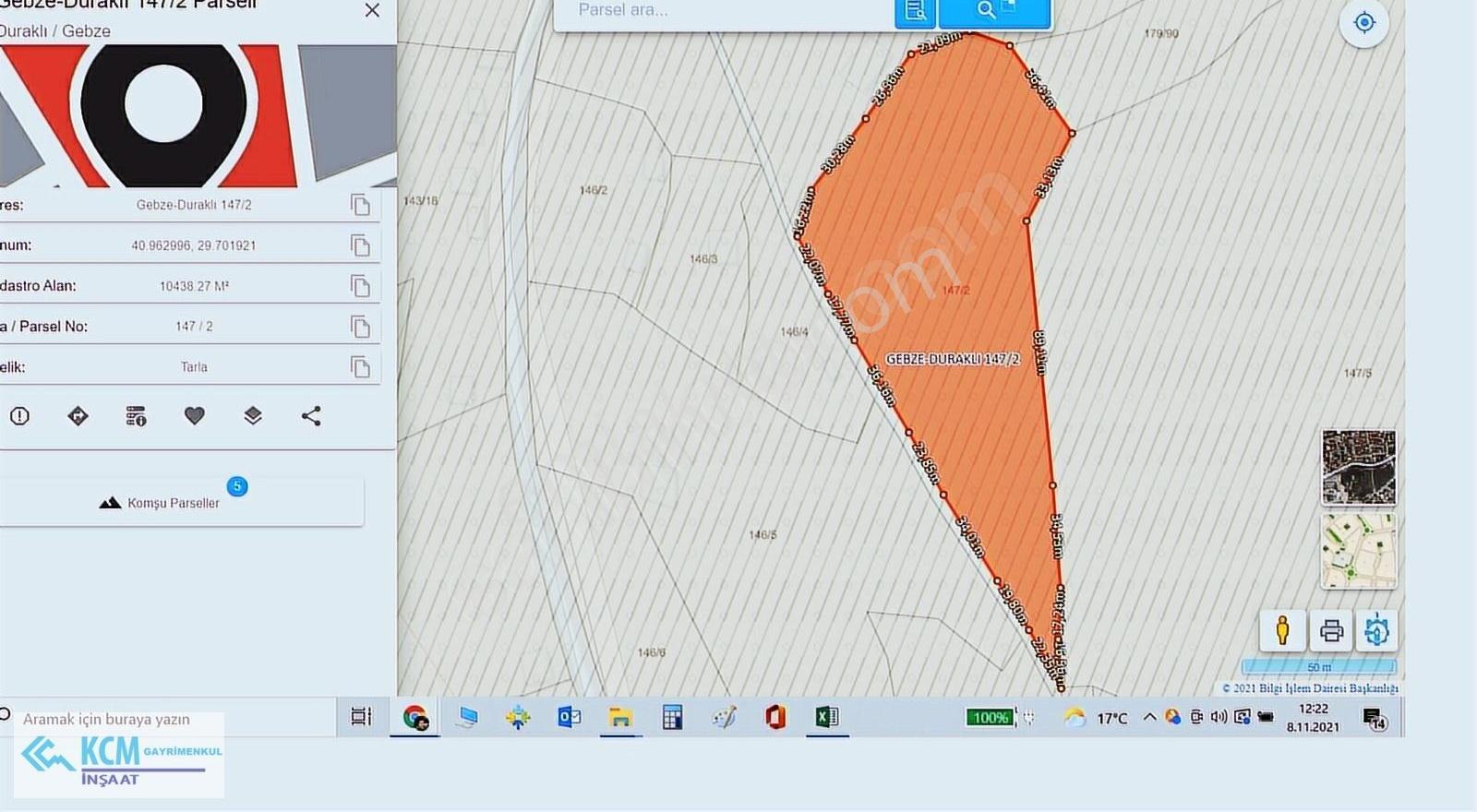
Task: Close the Gebze-Duraklı 147/2 parcel panel
Action: pyautogui.click(x=372, y=10)
